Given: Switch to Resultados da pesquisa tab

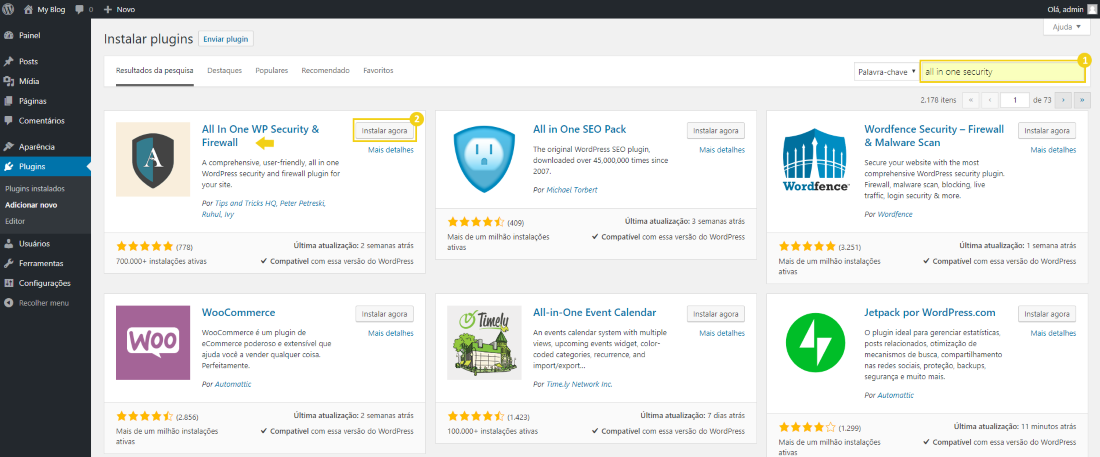Looking at the screenshot, I should [x=154, y=71].
